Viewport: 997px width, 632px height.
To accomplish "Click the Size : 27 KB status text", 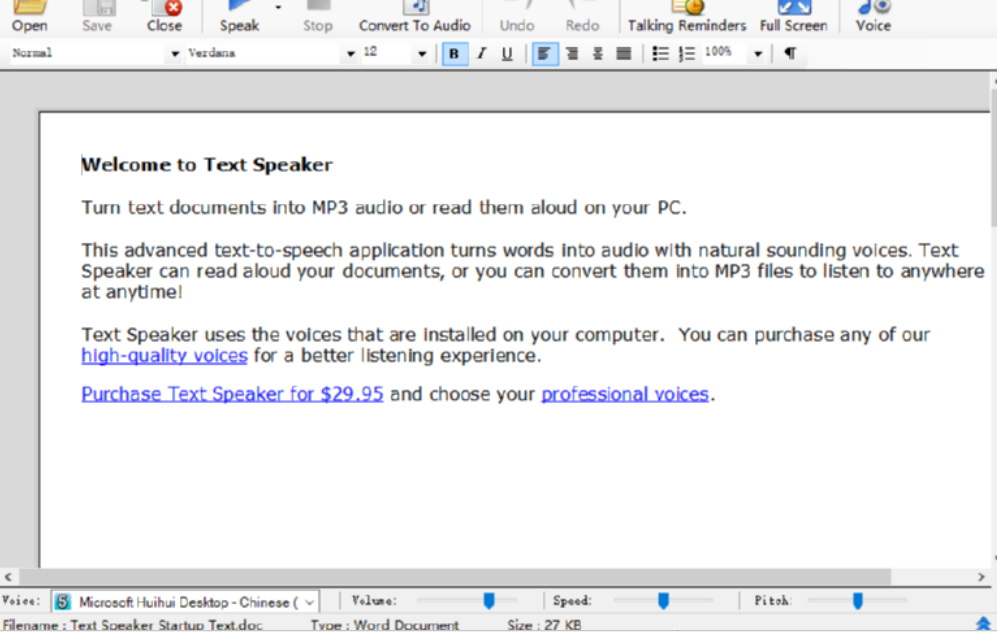I will tap(544, 624).
